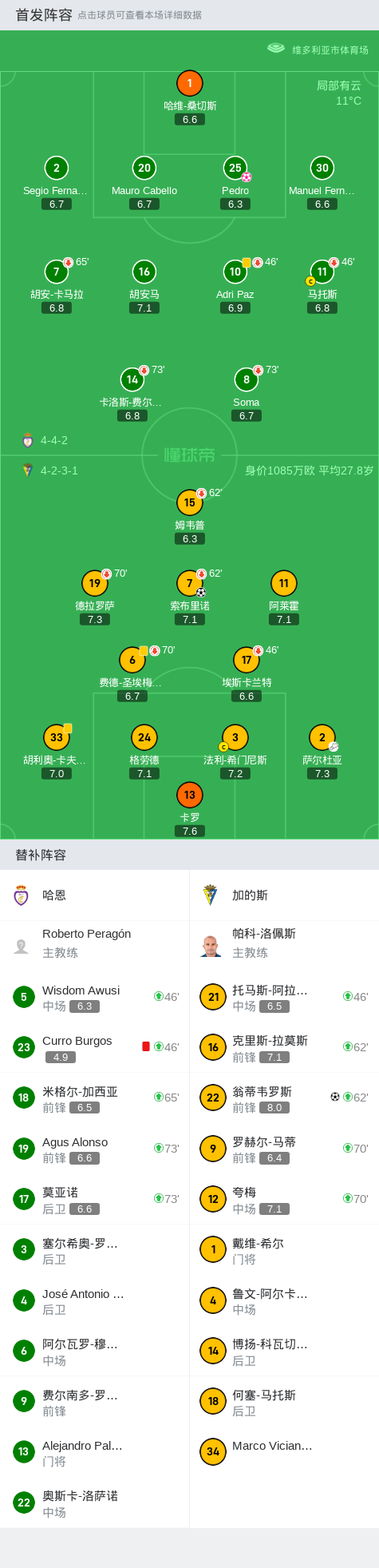The height and width of the screenshot is (1568, 379).
Task: Tap player 33 胡利奥-卡夫 with yellow card
Action: [x=56, y=737]
